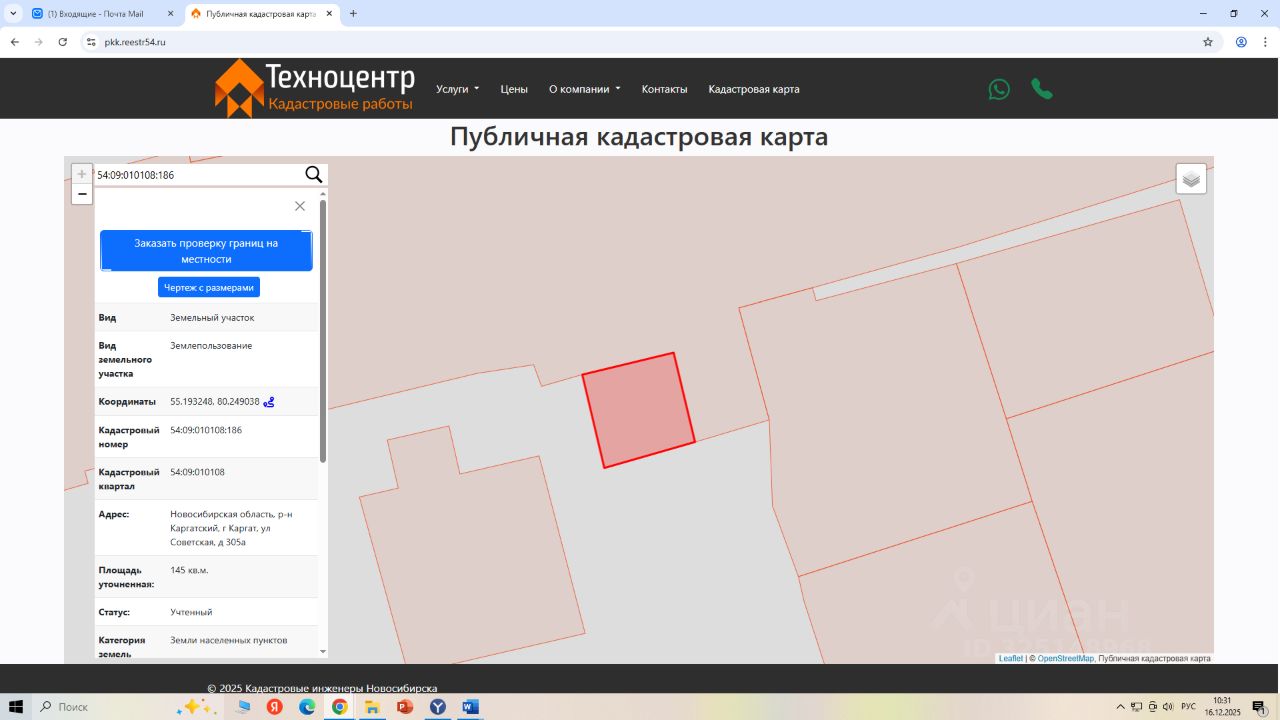Viewport: 1280px width, 720px height.
Task: Click the highlighted red parcel on the map
Action: (638, 410)
